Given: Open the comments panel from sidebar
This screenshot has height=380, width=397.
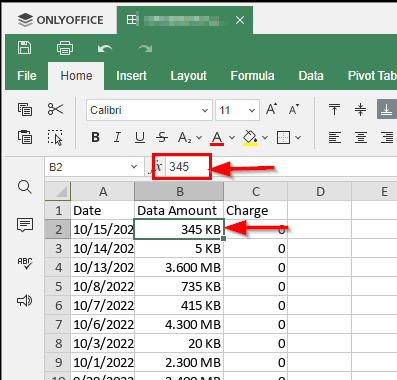Looking at the screenshot, I should [x=25, y=225].
